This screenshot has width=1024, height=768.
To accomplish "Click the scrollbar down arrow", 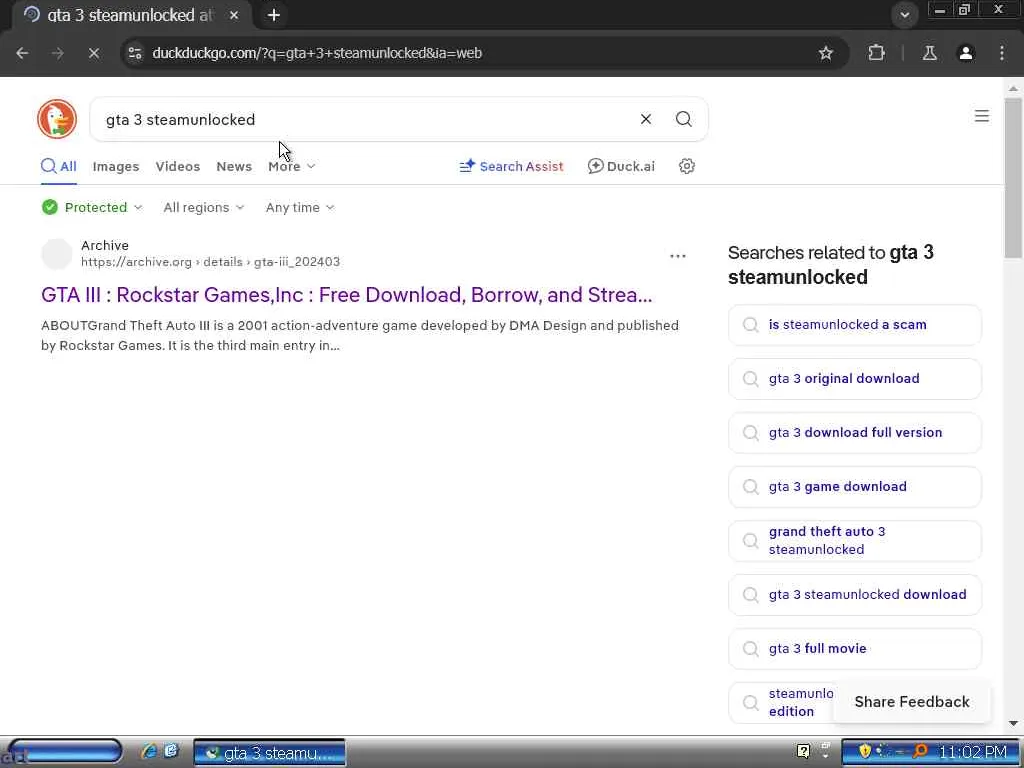I will 1013,724.
